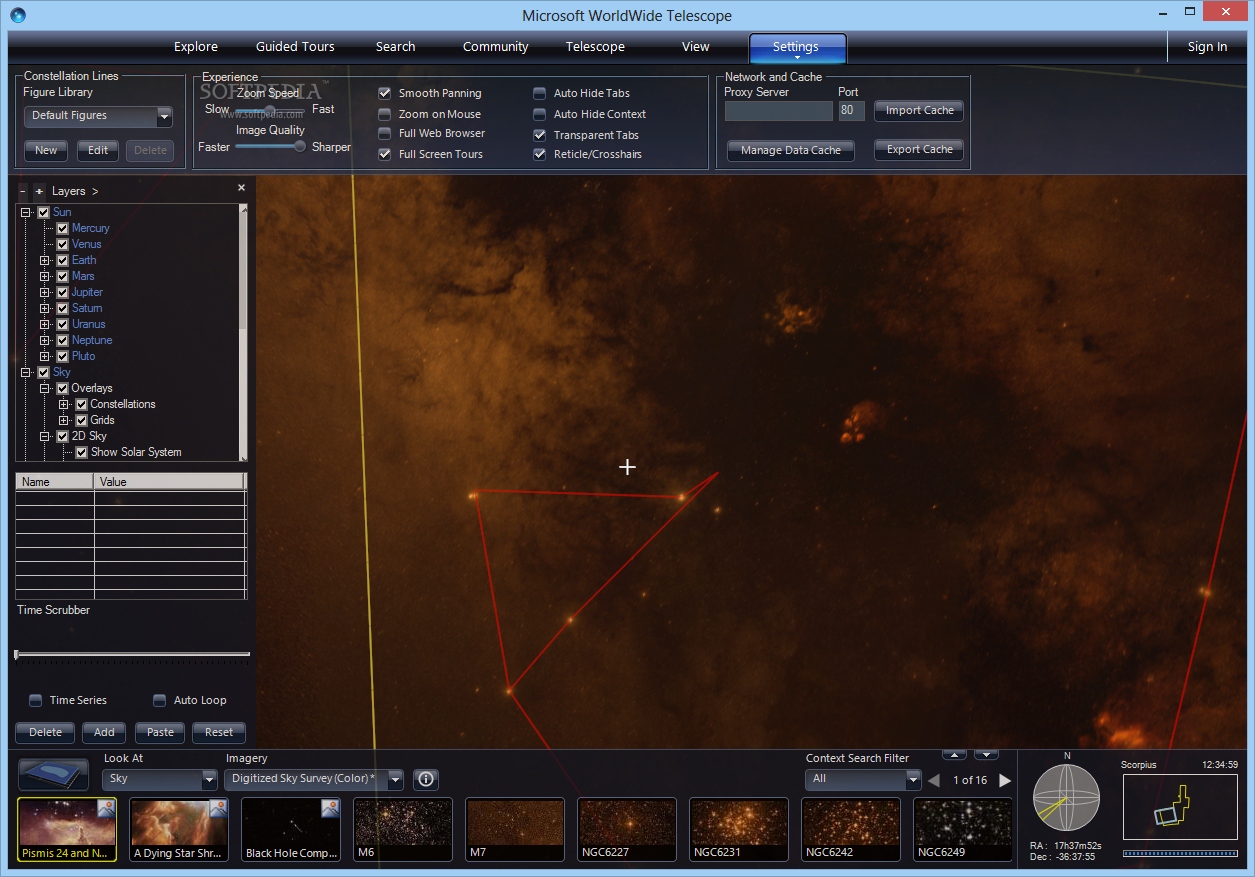The height and width of the screenshot is (877, 1255).
Task: Collapse all layers with the minus icon
Action: (23, 191)
